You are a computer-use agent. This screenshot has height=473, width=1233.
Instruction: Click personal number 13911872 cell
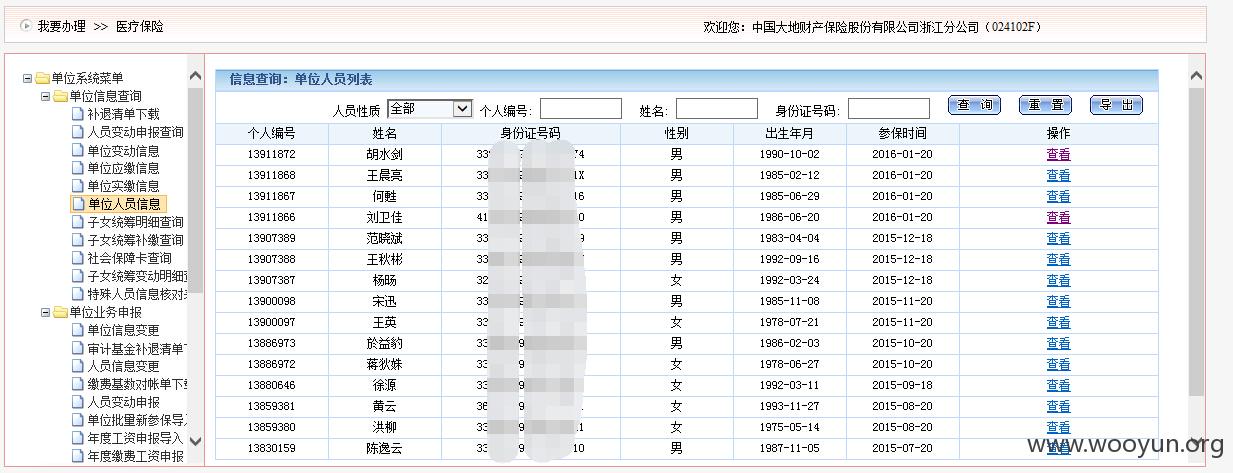coord(272,154)
